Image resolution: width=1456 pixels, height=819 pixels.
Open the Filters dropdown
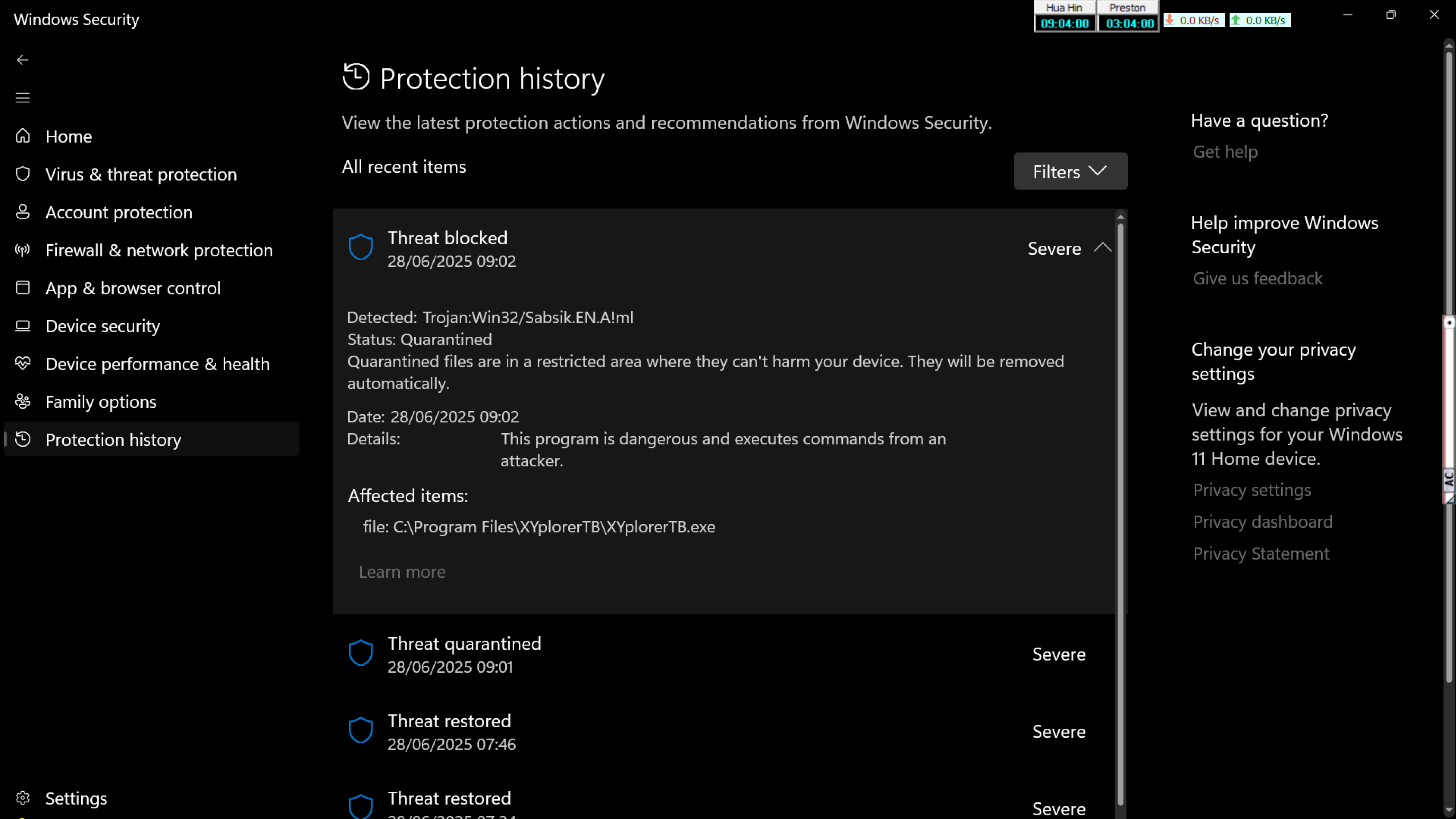click(x=1070, y=171)
